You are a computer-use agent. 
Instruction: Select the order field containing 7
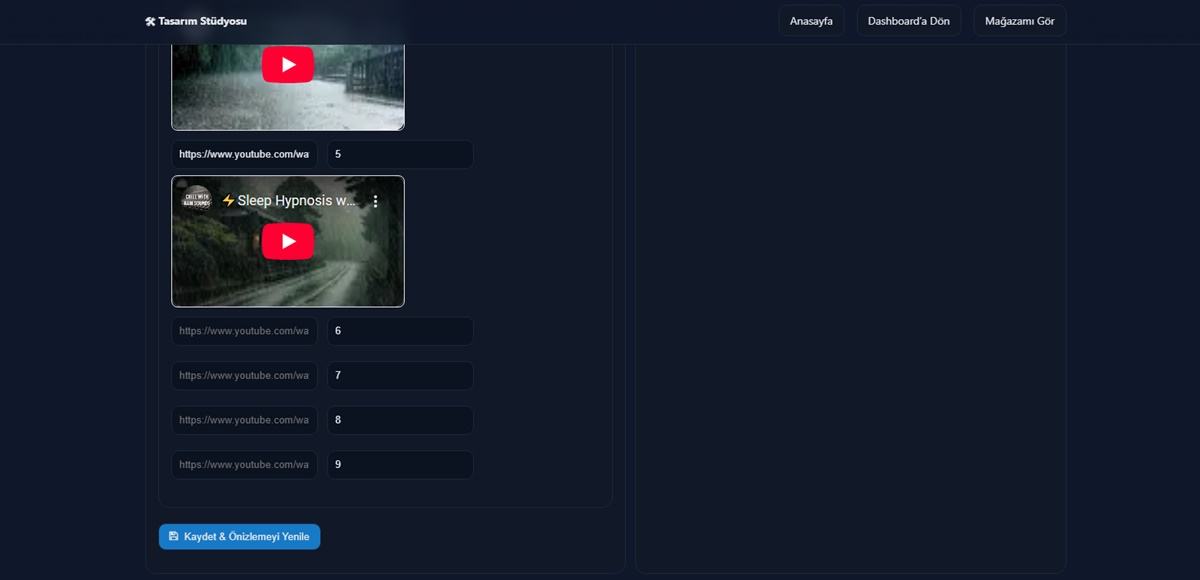(400, 376)
